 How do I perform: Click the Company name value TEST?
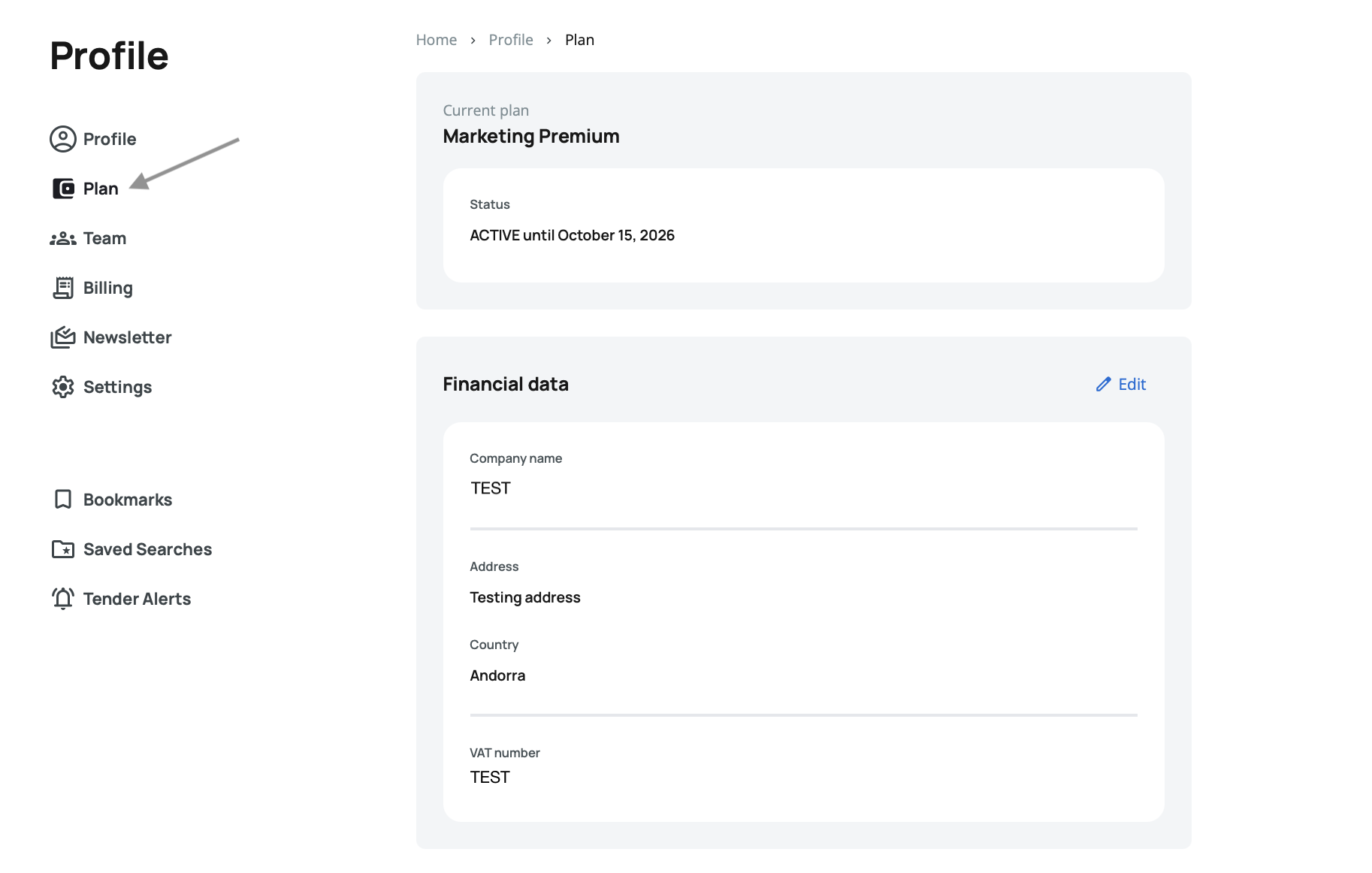pos(491,488)
